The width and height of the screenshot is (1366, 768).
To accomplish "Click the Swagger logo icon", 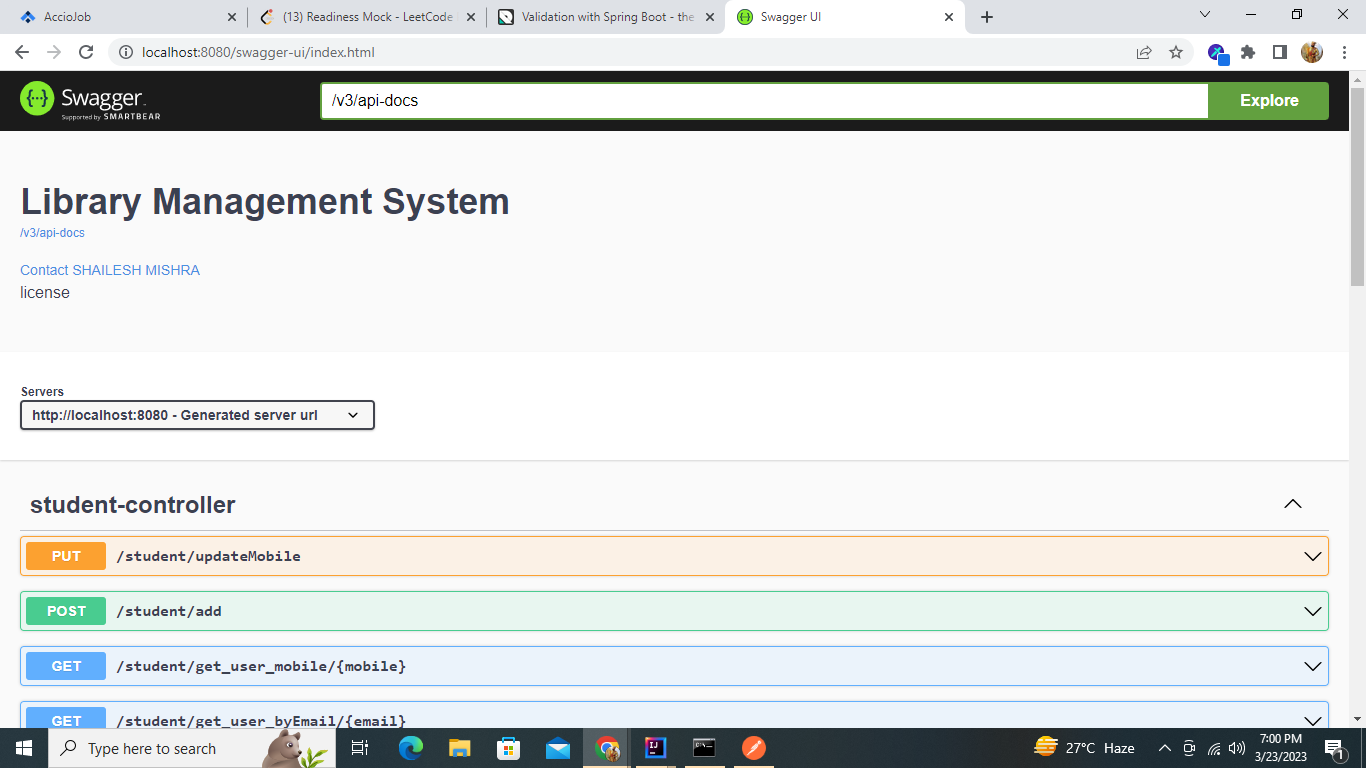I will click(36, 100).
